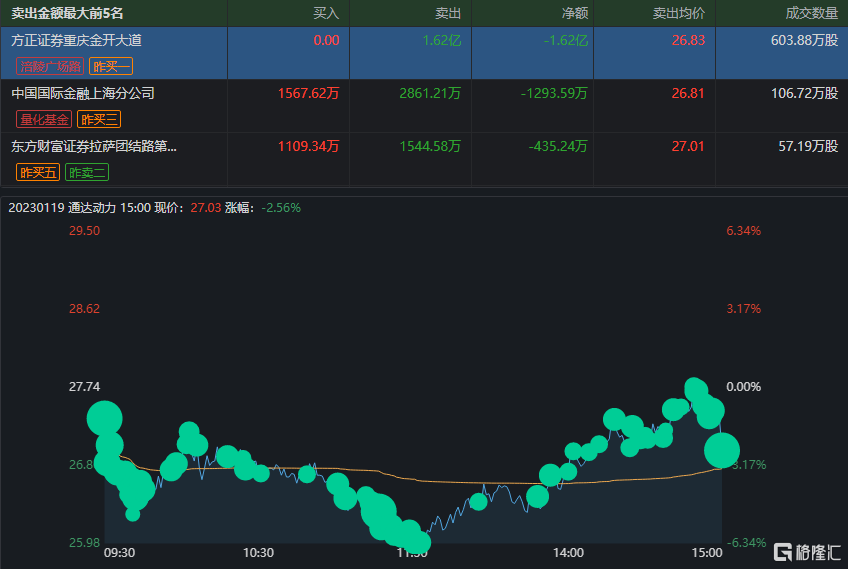Click the -2.56% change value
Viewport: 848px width, 569px height.
281,208
